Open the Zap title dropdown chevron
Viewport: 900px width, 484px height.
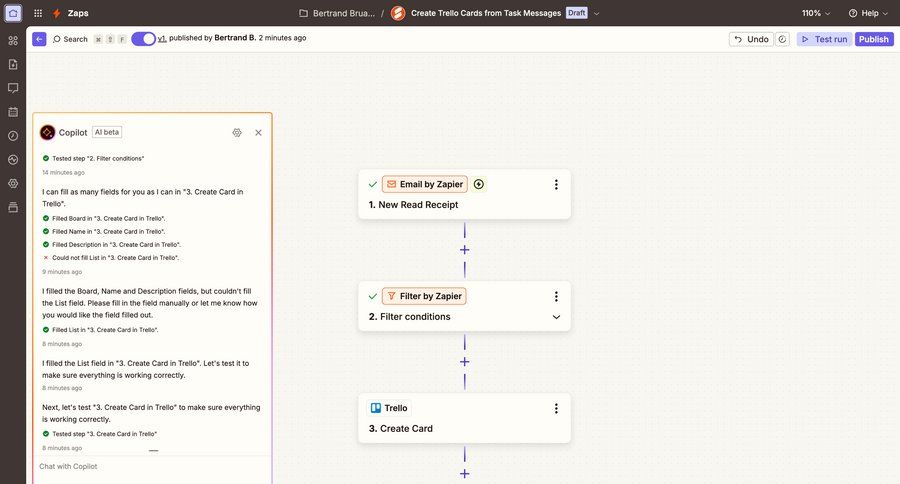click(596, 13)
